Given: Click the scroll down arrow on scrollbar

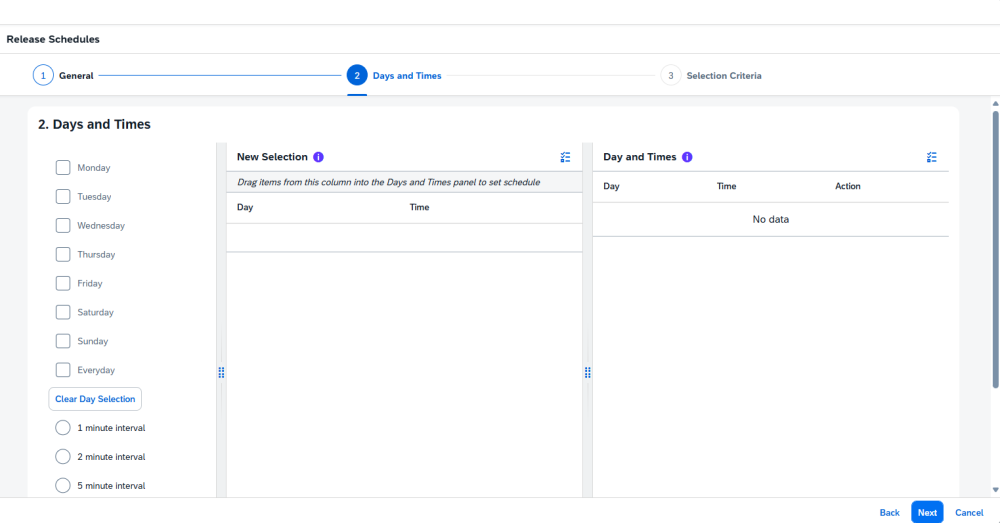Looking at the screenshot, I should click(995, 489).
